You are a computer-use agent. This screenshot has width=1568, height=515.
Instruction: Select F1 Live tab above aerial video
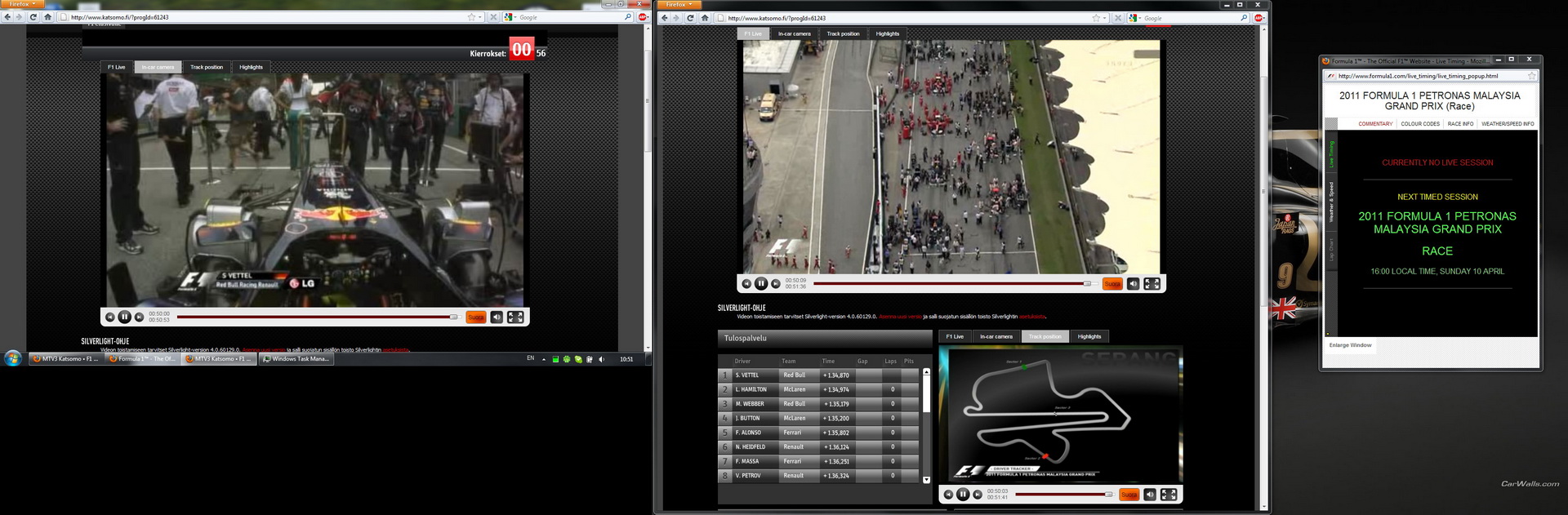point(753,33)
